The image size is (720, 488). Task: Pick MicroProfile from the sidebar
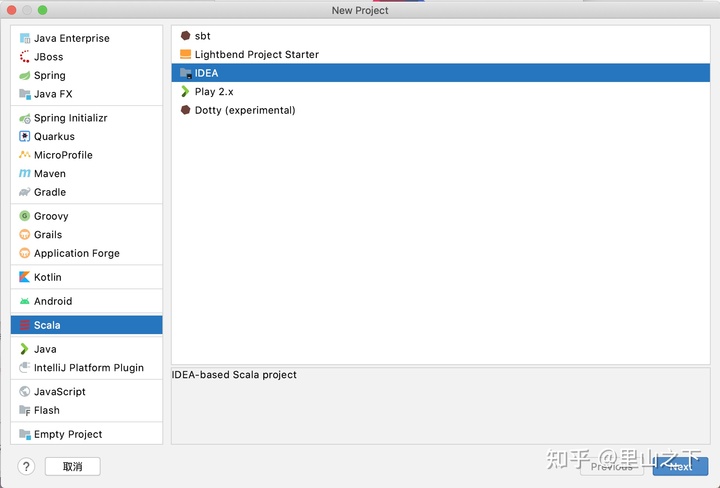tap(86, 155)
